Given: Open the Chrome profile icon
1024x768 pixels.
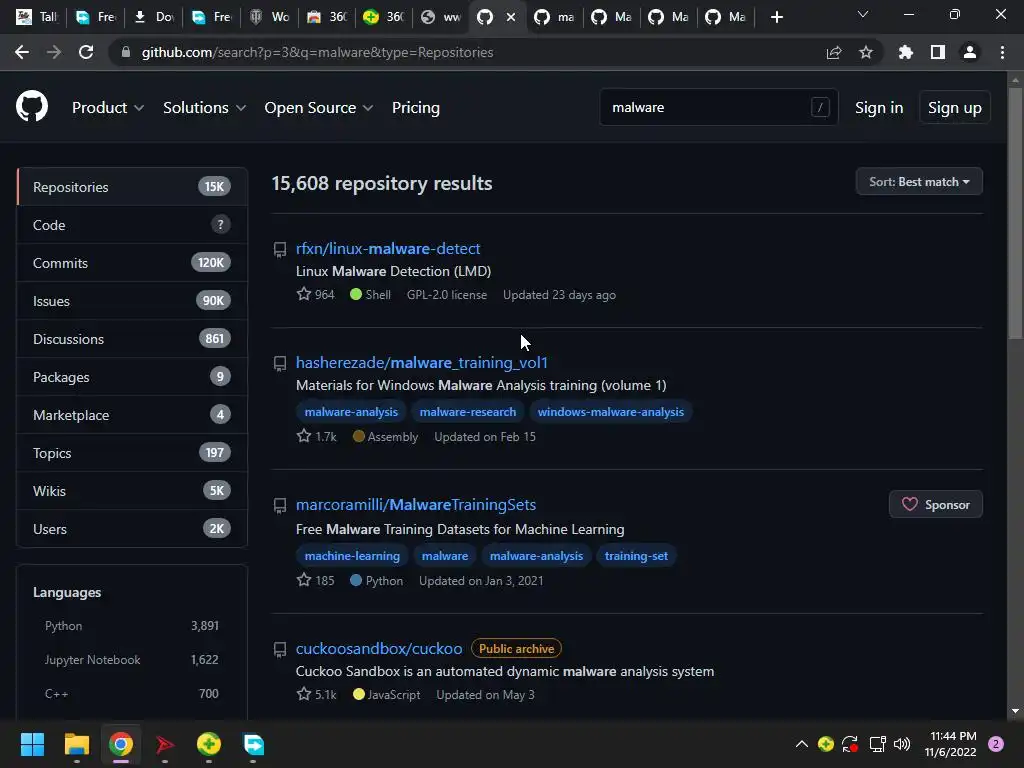Looking at the screenshot, I should 970,52.
